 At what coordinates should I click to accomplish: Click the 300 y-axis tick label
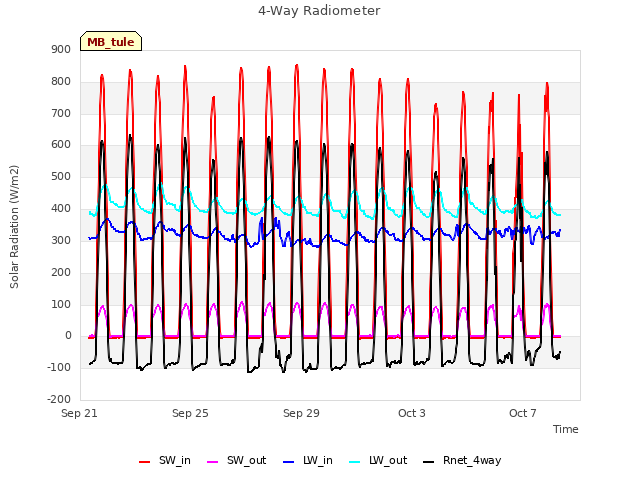click(x=61, y=240)
